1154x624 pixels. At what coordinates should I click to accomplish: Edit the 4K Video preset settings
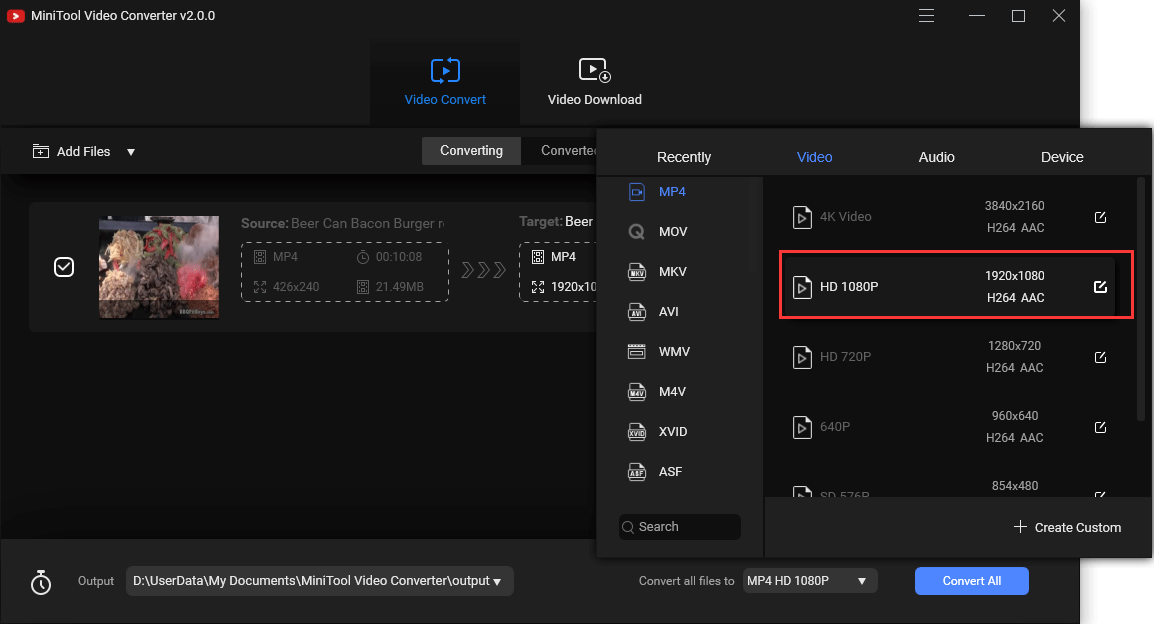1100,217
